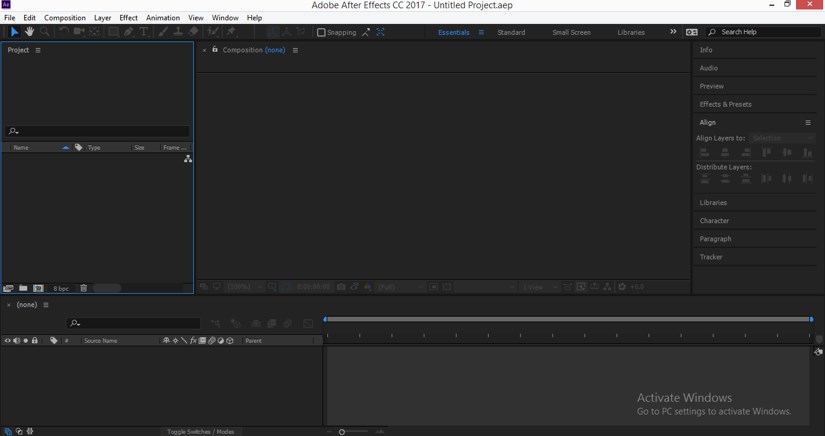Click the Project panel trash icon
This screenshot has width=825, height=436.
(x=83, y=288)
